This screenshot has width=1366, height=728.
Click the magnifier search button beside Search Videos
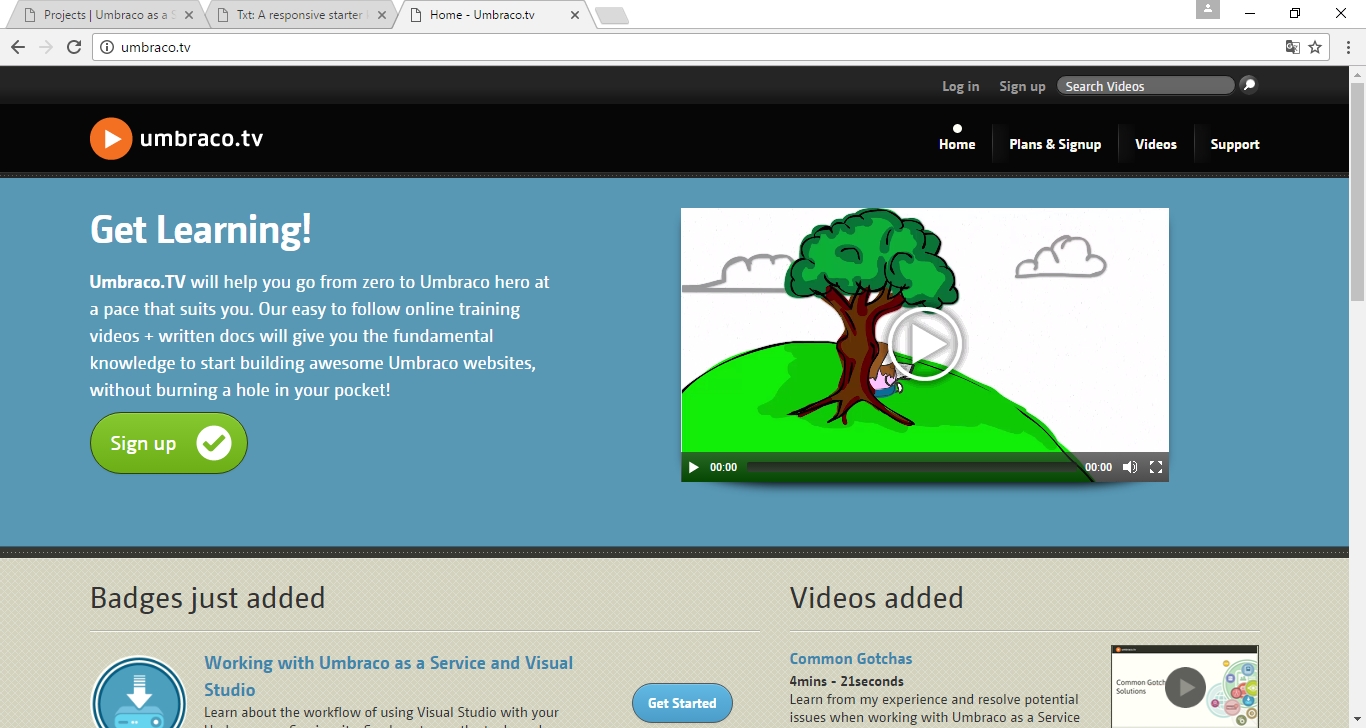(1248, 85)
